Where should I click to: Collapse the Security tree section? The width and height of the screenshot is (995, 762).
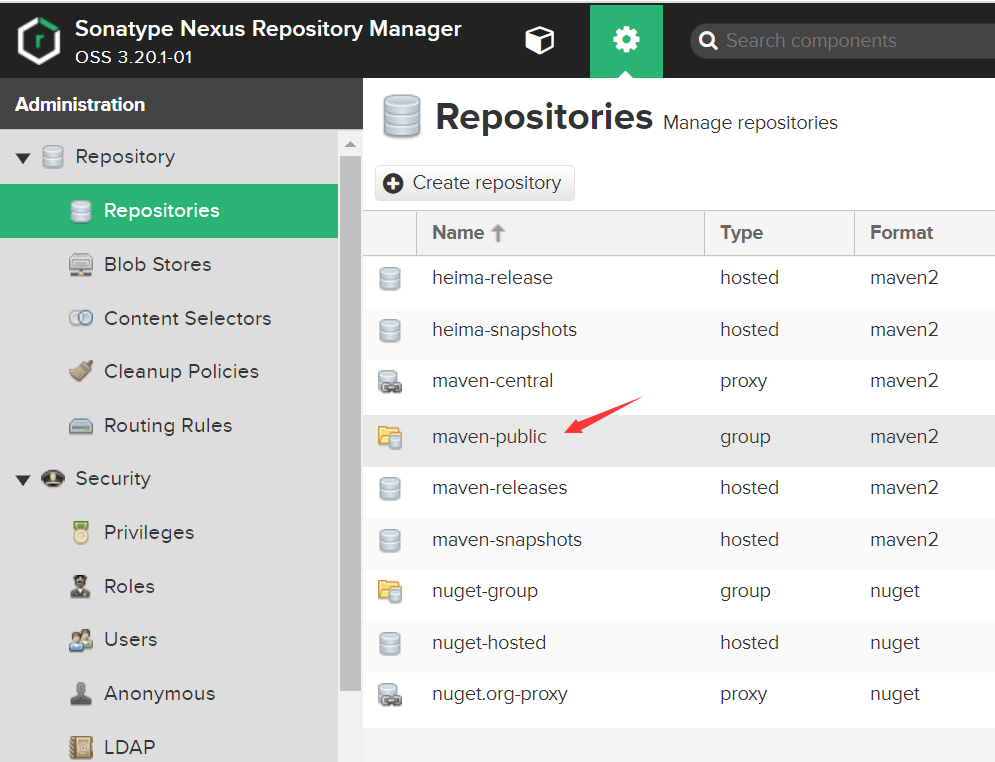click(23, 480)
